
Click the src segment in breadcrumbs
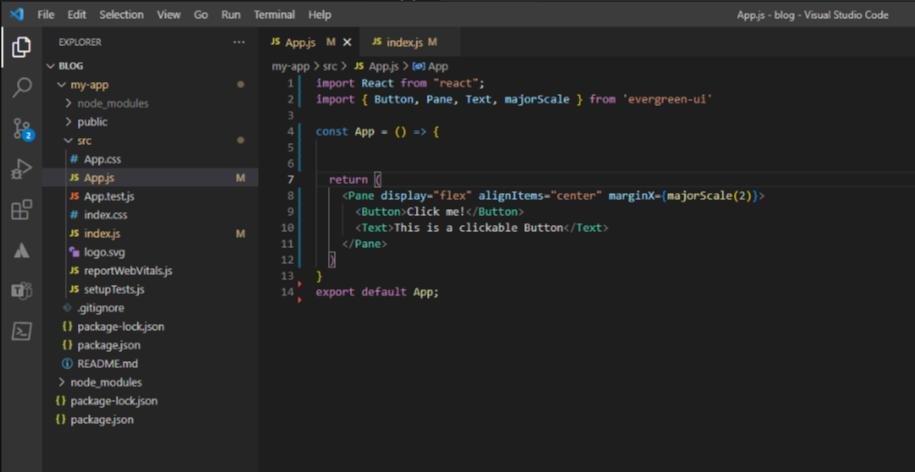[329, 66]
